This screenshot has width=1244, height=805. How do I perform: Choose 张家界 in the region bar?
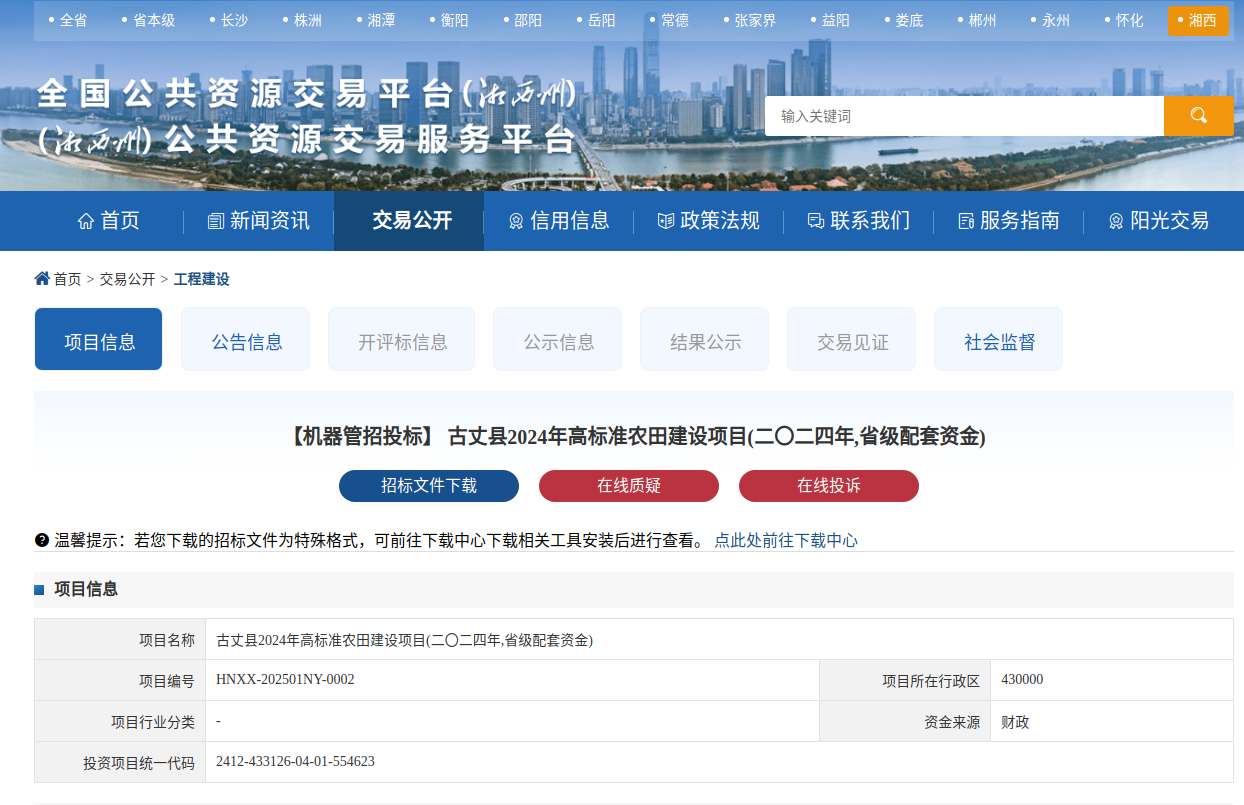[x=755, y=20]
